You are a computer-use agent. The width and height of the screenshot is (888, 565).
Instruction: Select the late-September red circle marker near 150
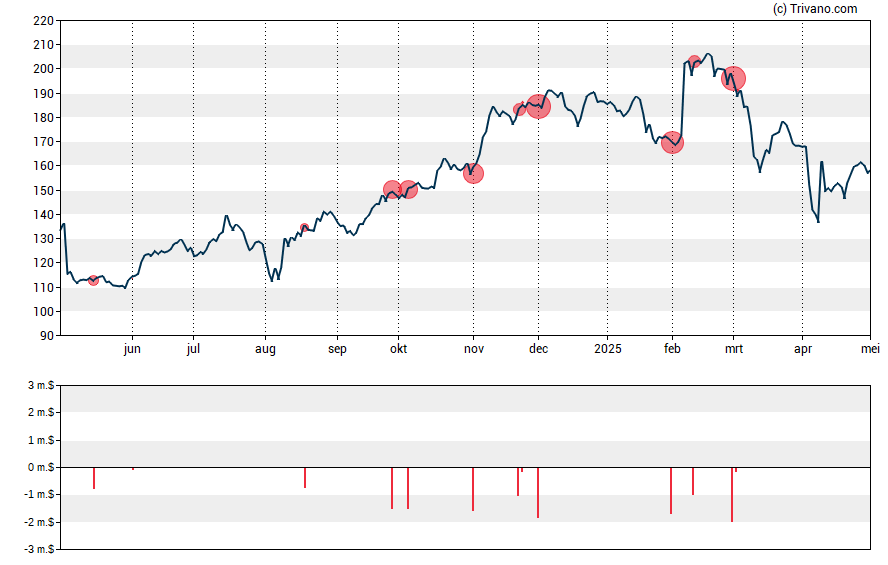pos(392,190)
